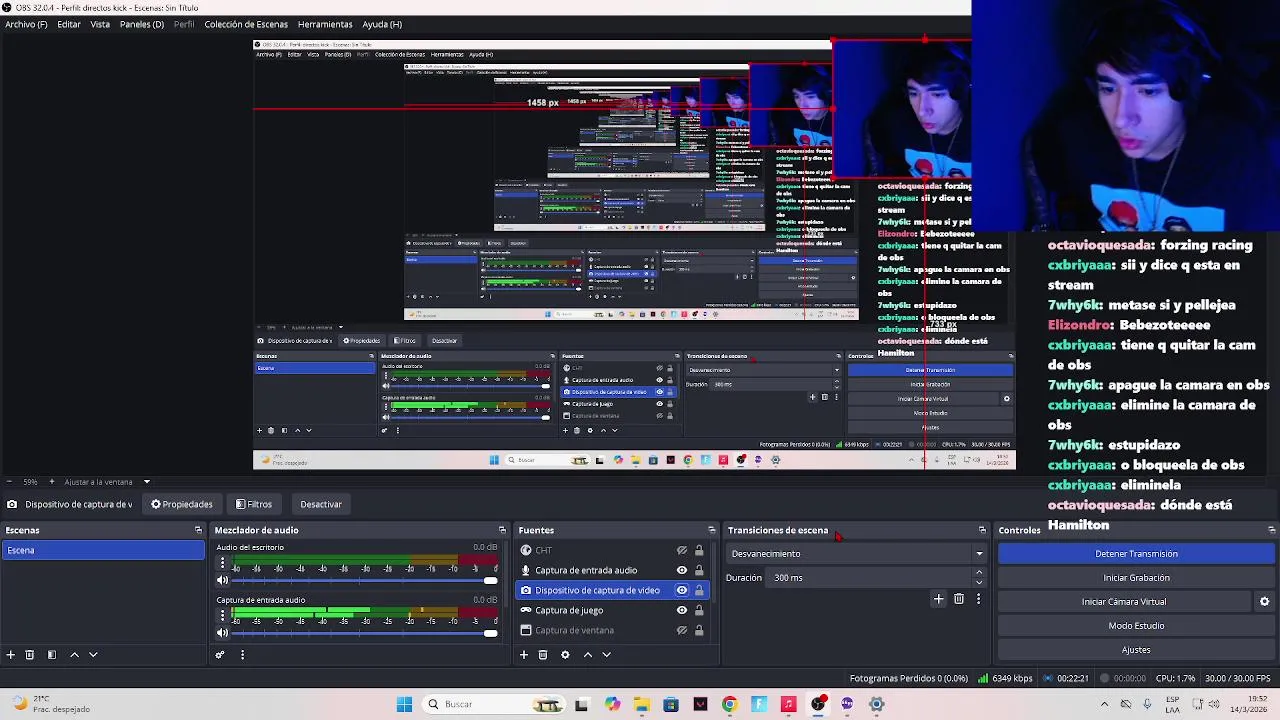
Task: Open source properties gear in Fuentes toolbar
Action: click(x=565, y=655)
